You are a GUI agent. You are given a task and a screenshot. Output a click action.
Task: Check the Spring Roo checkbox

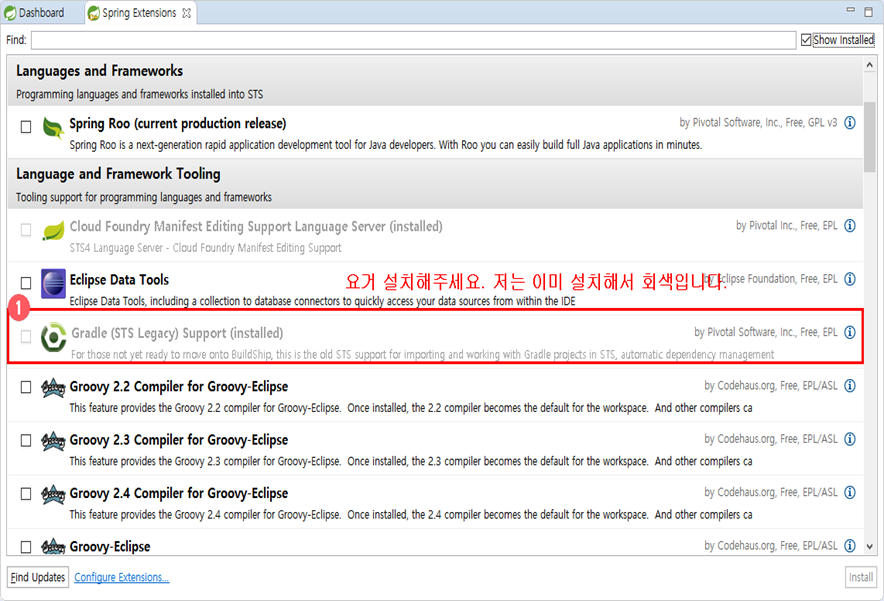point(26,127)
